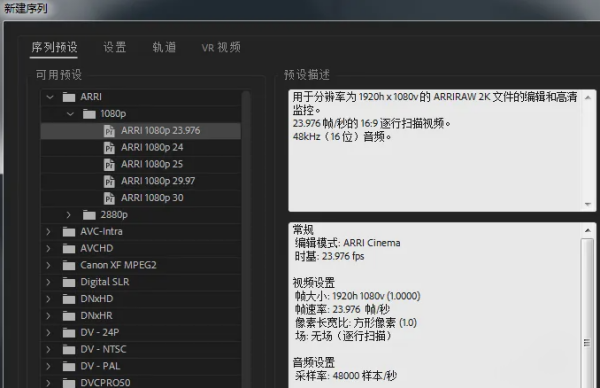Click the 帧大小: 1920h 1080v text
The image size is (600, 388).
coord(357,296)
